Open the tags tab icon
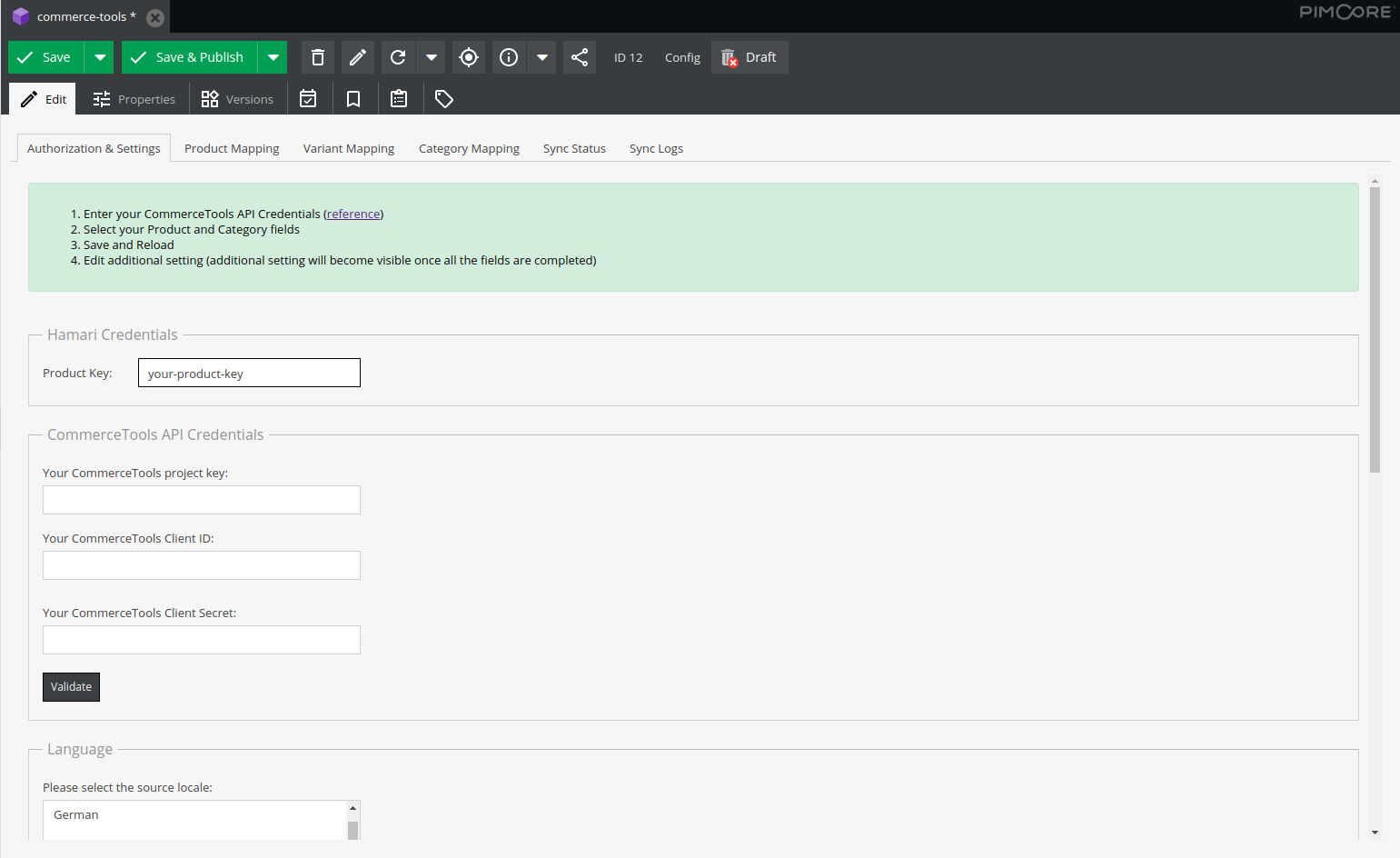Screen dimensions: 1400x858 coord(444,99)
